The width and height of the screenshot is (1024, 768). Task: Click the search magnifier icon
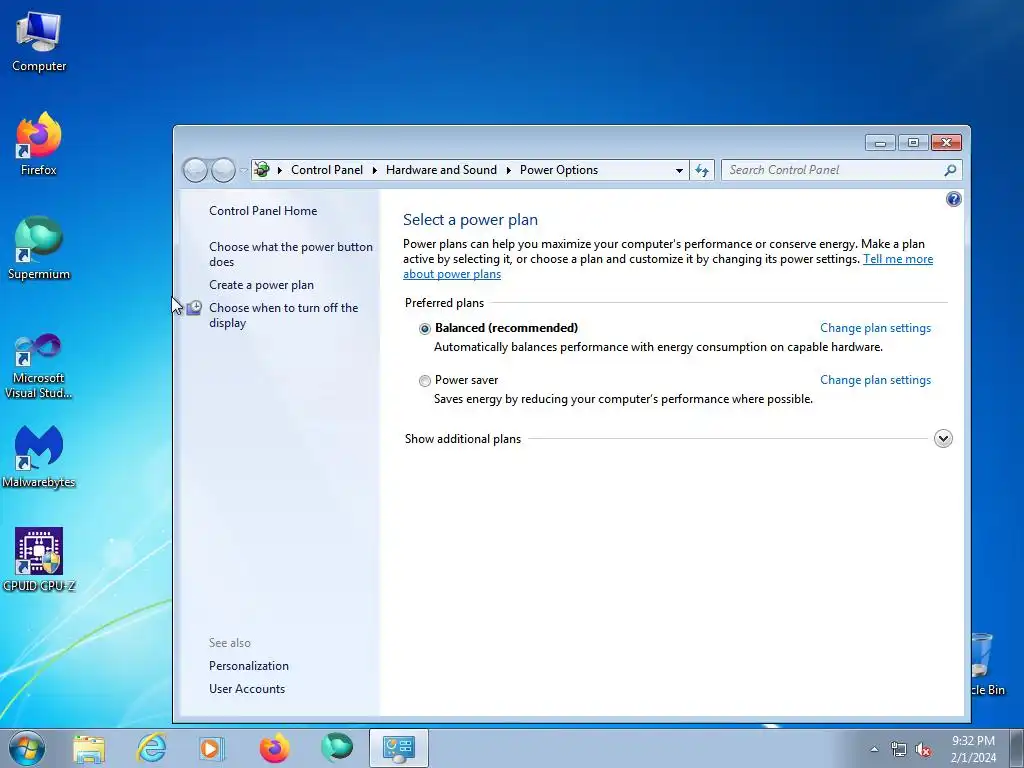(x=950, y=170)
